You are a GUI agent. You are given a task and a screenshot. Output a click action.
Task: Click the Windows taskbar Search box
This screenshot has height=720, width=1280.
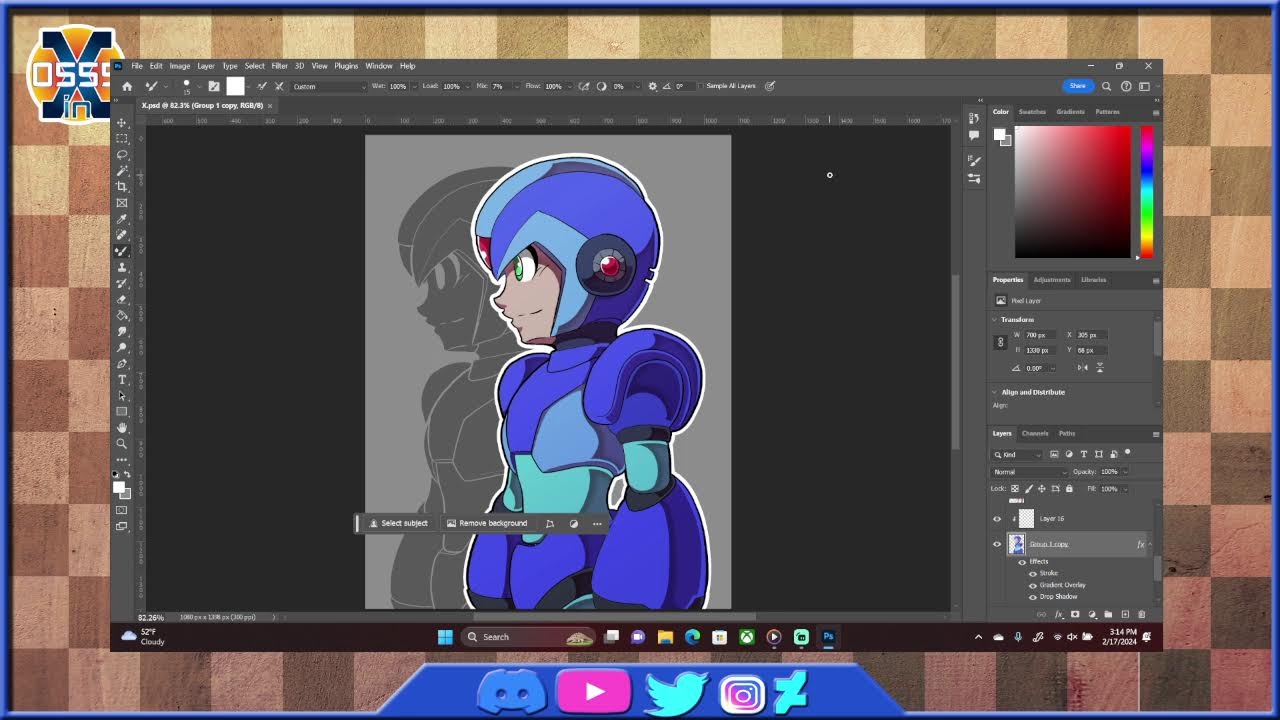click(530, 637)
